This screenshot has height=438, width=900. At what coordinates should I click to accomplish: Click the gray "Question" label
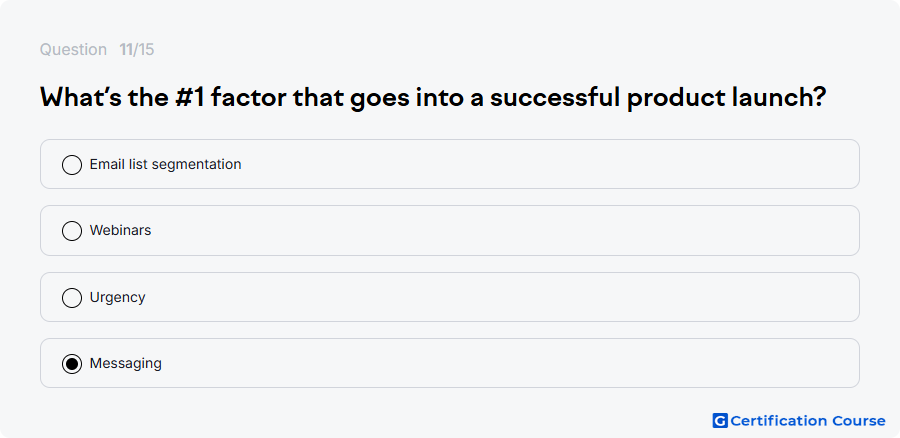click(73, 49)
